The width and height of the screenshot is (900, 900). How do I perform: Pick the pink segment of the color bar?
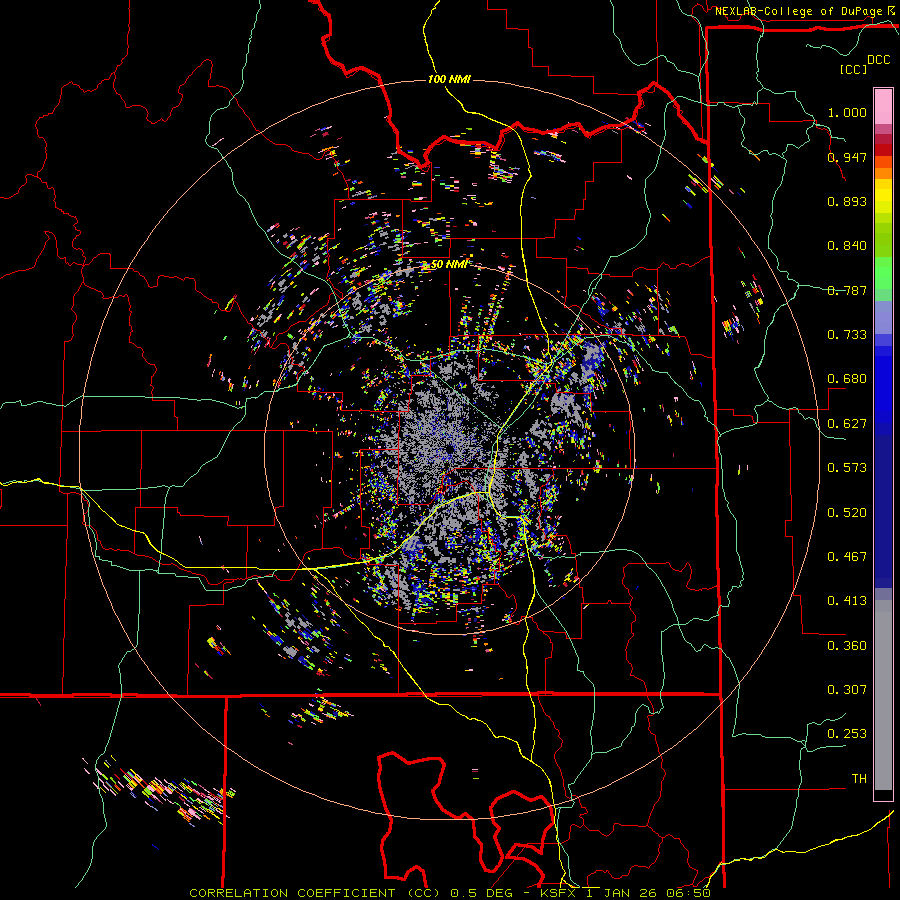click(883, 107)
